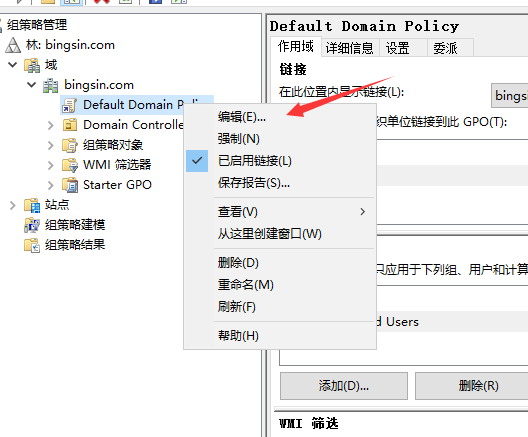Click the 域 domains folder icon

[32, 65]
